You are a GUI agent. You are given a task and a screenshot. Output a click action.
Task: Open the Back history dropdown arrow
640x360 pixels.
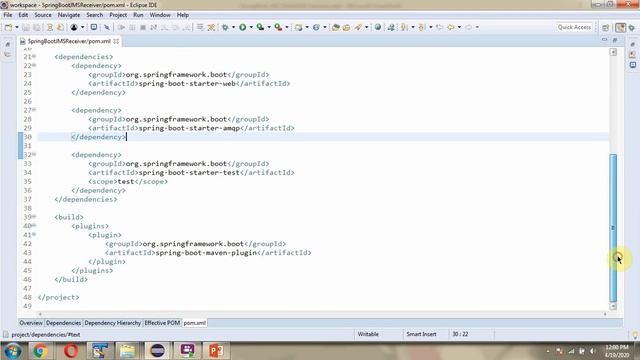click(459, 27)
